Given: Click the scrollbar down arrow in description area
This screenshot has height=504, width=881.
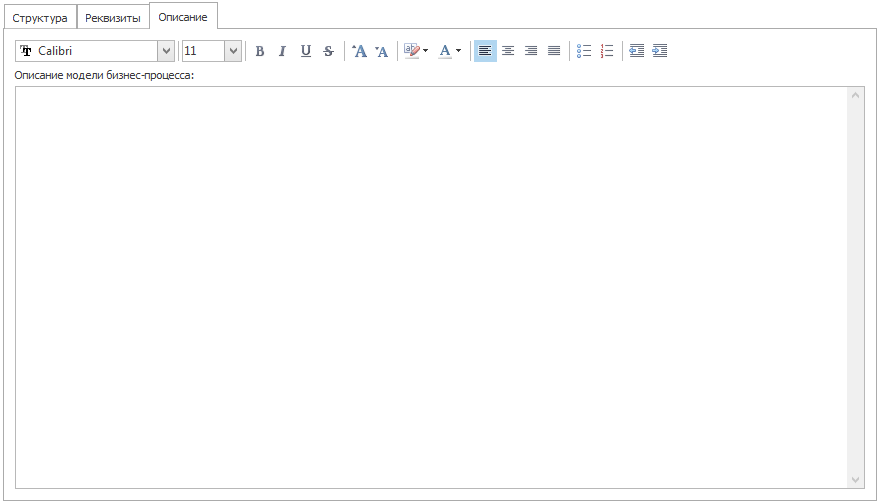Looking at the screenshot, I should click(855, 479).
